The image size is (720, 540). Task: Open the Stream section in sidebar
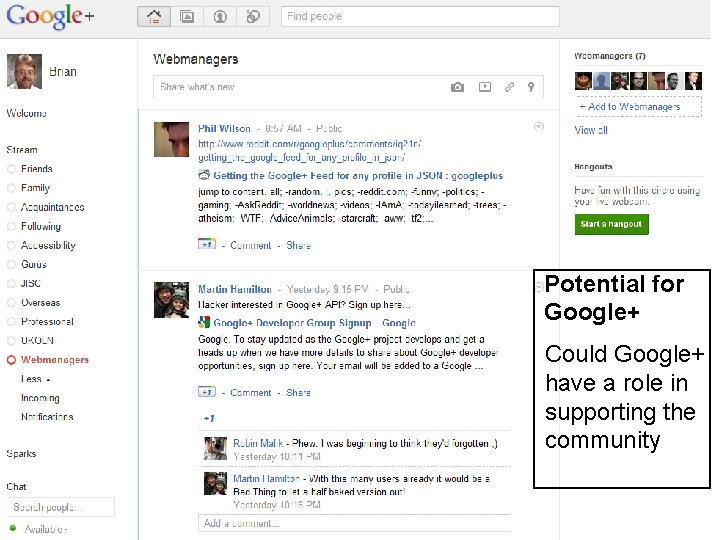pyautogui.click(x=22, y=150)
